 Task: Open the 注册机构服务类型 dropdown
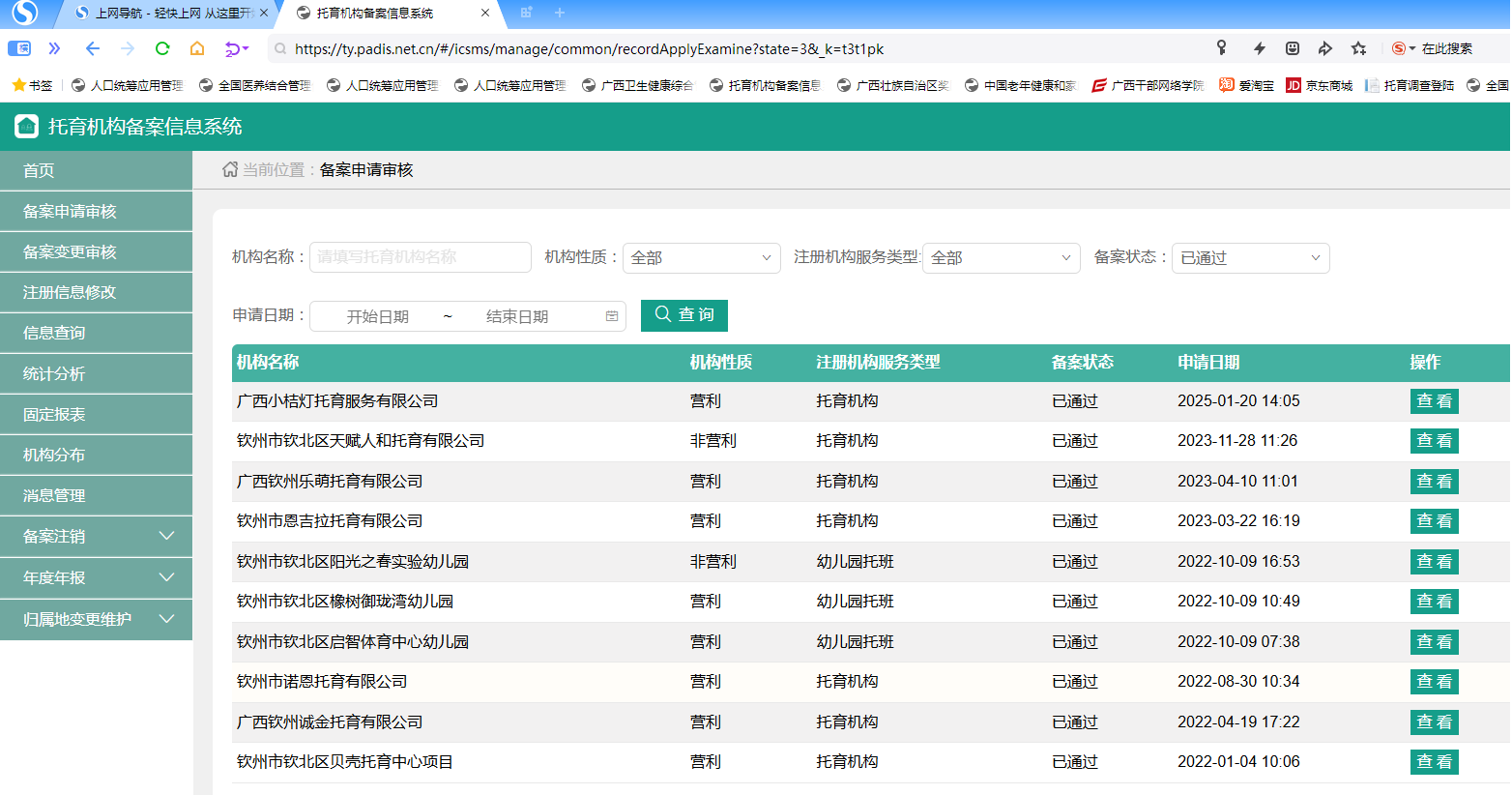(1001, 258)
